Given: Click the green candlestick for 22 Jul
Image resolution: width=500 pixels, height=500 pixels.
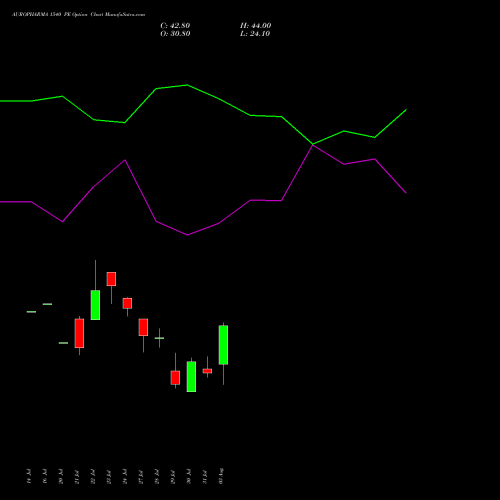Looking at the screenshot, I should [x=95, y=305].
